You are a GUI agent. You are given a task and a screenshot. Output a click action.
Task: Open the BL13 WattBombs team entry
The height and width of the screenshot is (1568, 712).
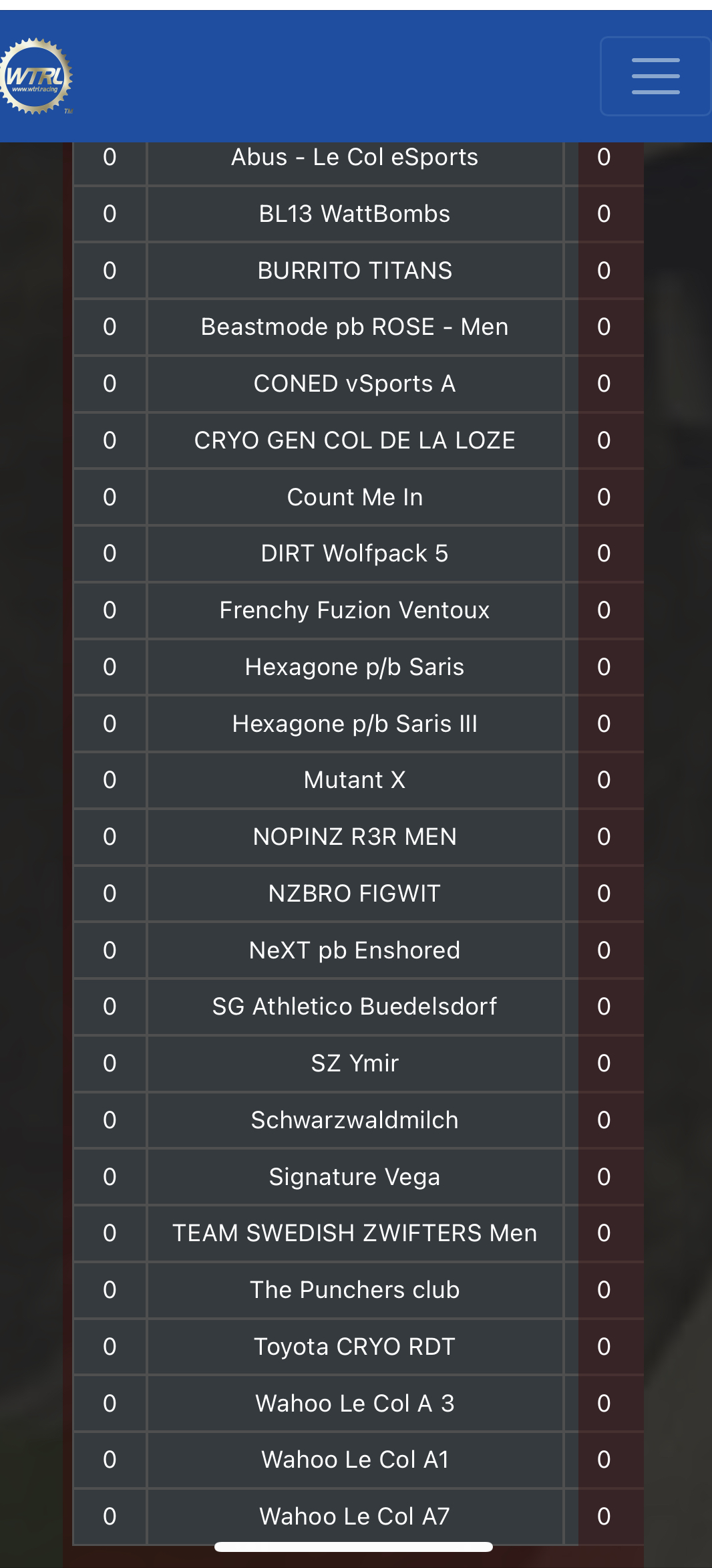pyautogui.click(x=358, y=214)
